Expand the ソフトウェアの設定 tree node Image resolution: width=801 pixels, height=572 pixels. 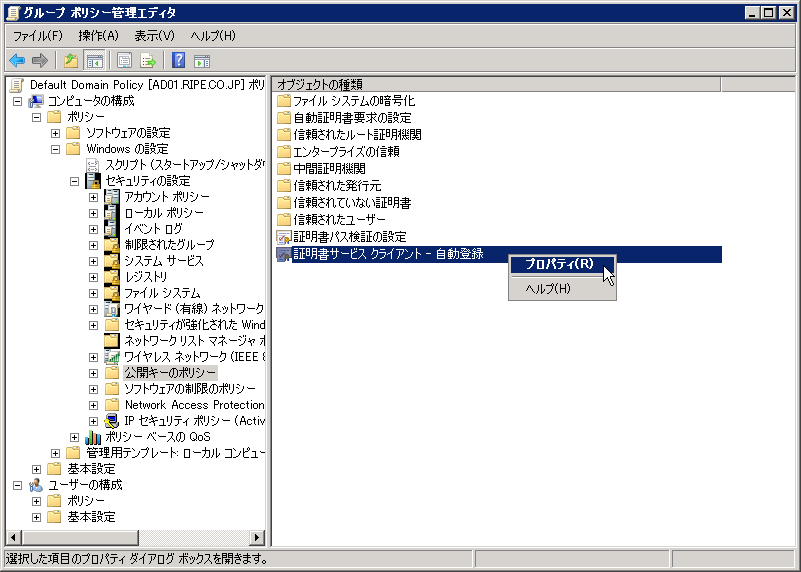pyautogui.click(x=56, y=133)
